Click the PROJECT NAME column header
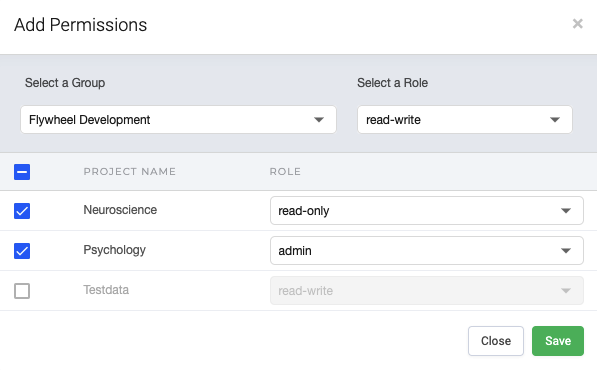The height and width of the screenshot is (370, 597). (x=129, y=172)
